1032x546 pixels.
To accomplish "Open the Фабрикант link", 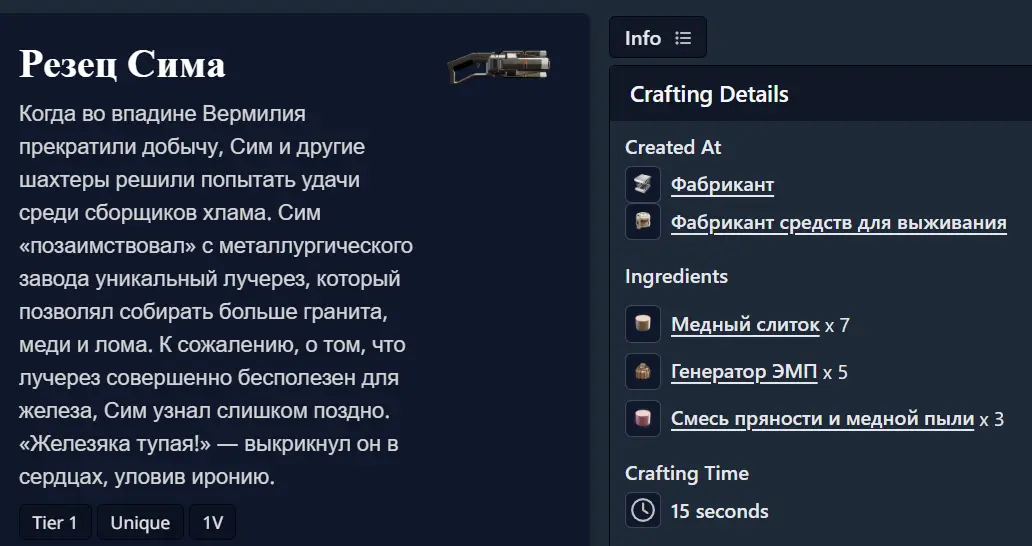I will tap(722, 185).
